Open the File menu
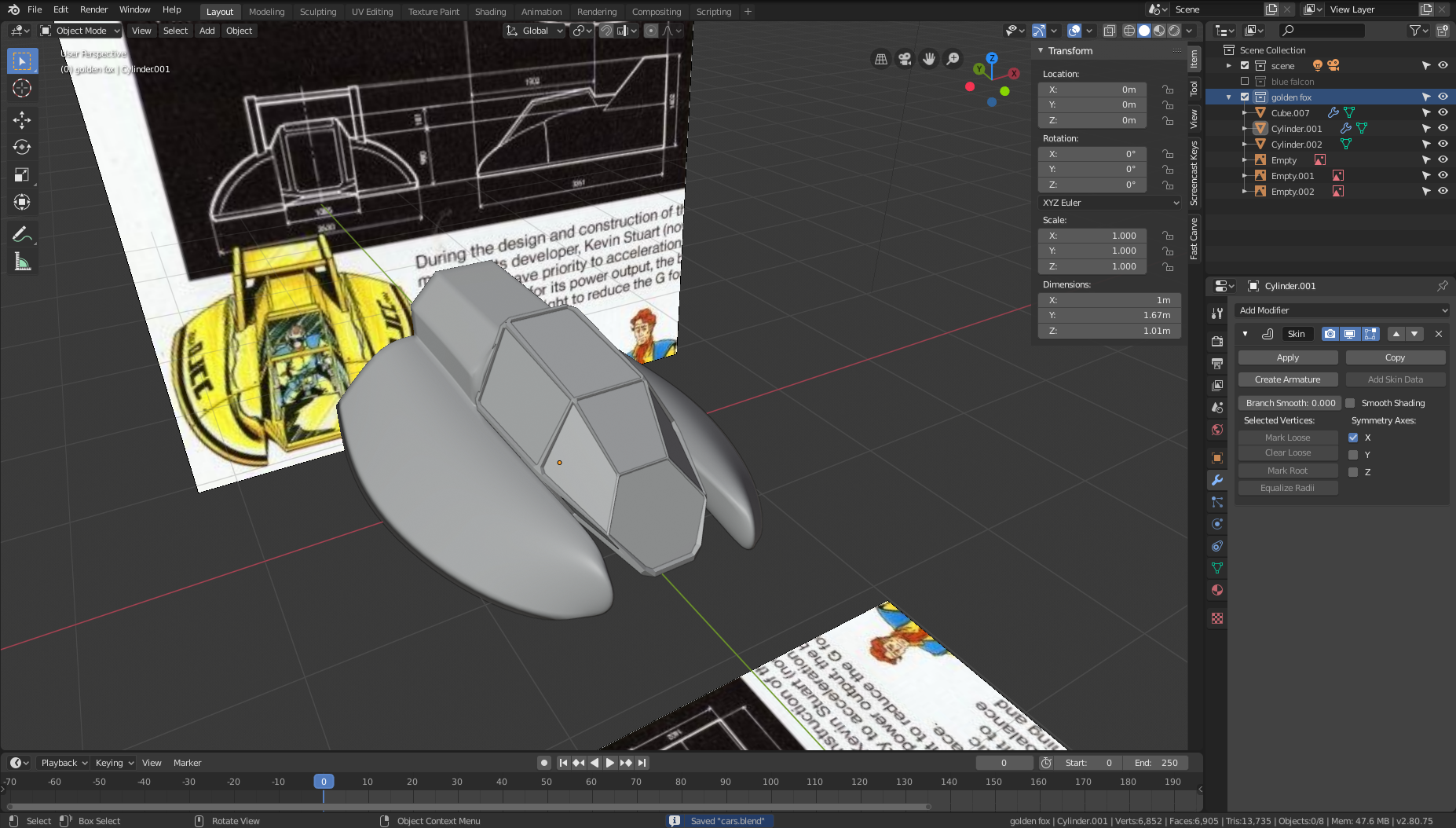The image size is (1456, 828). (35, 9)
